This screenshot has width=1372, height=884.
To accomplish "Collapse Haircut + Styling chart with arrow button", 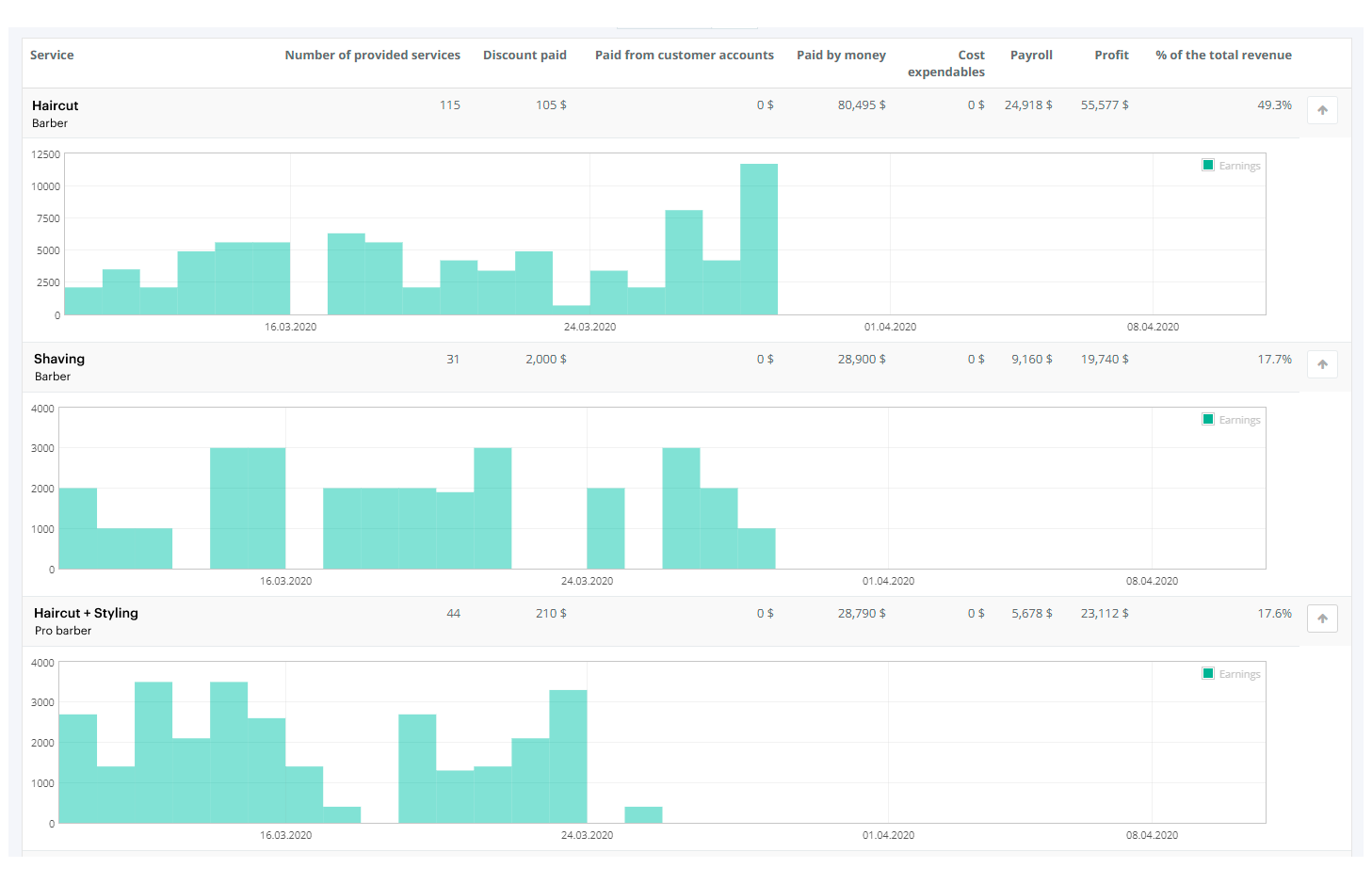I will [1322, 619].
